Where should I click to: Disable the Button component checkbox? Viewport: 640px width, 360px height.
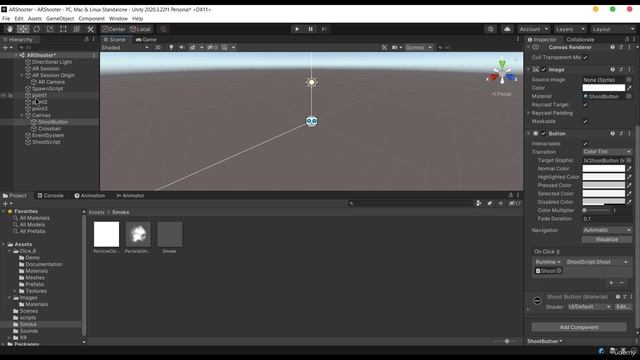(x=543, y=133)
